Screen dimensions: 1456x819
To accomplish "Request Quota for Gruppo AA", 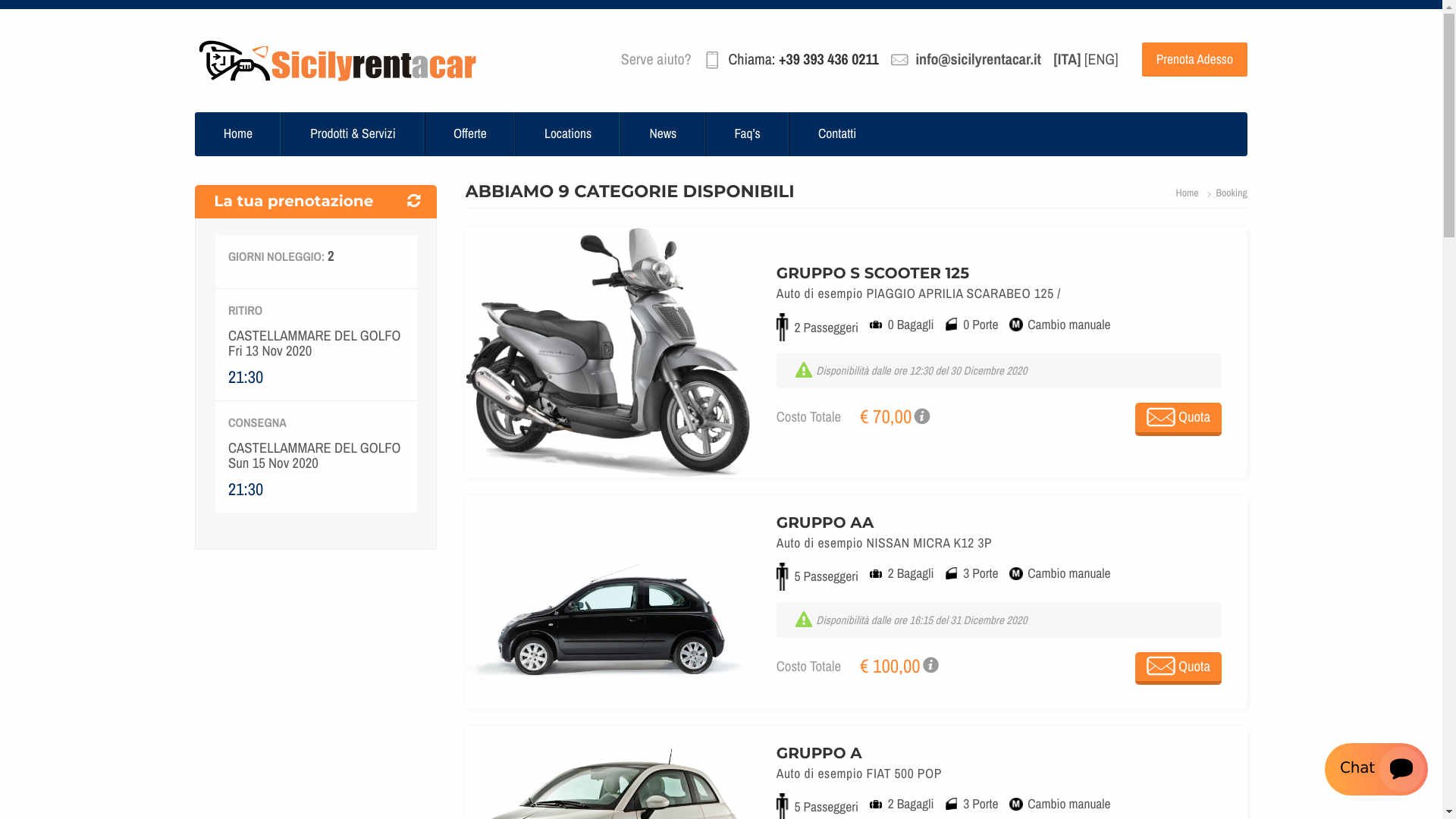I will coord(1178,668).
